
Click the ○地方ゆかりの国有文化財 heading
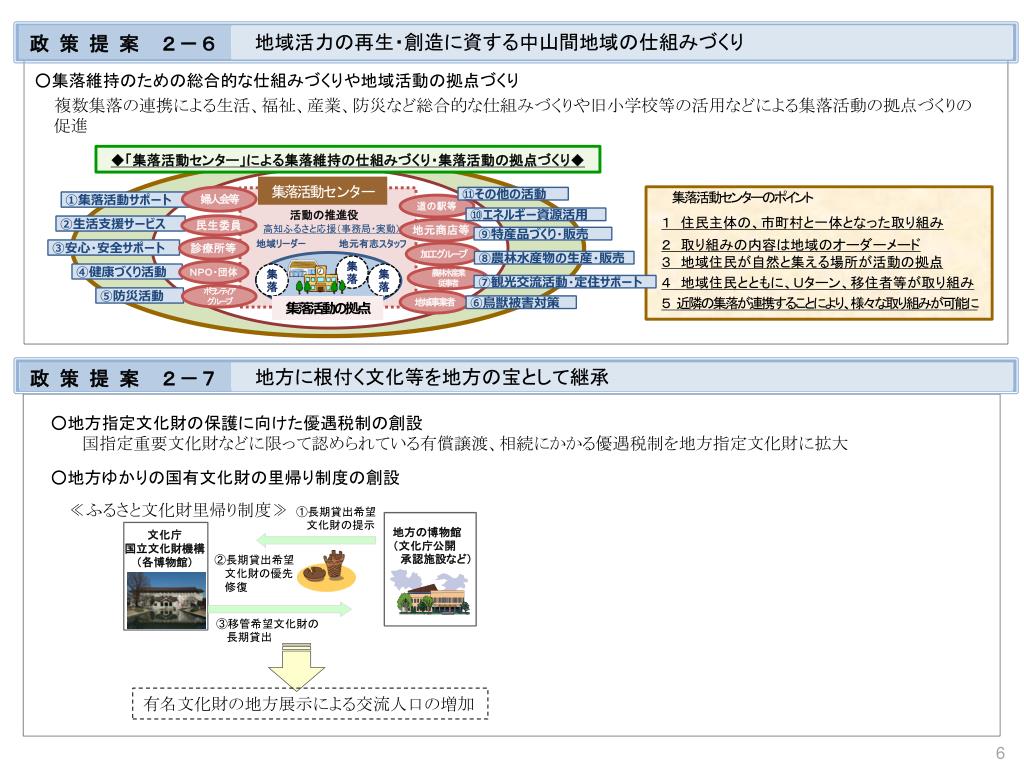click(x=225, y=477)
